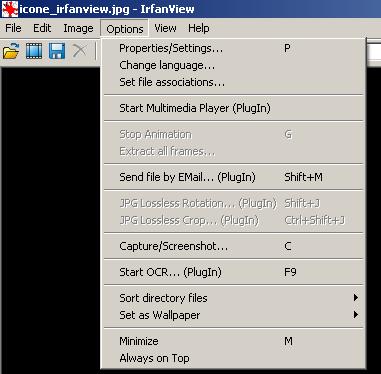Viewport: 381px width, 374px height.
Task: Click the disabled Extract all frames... item
Action: 233,151
